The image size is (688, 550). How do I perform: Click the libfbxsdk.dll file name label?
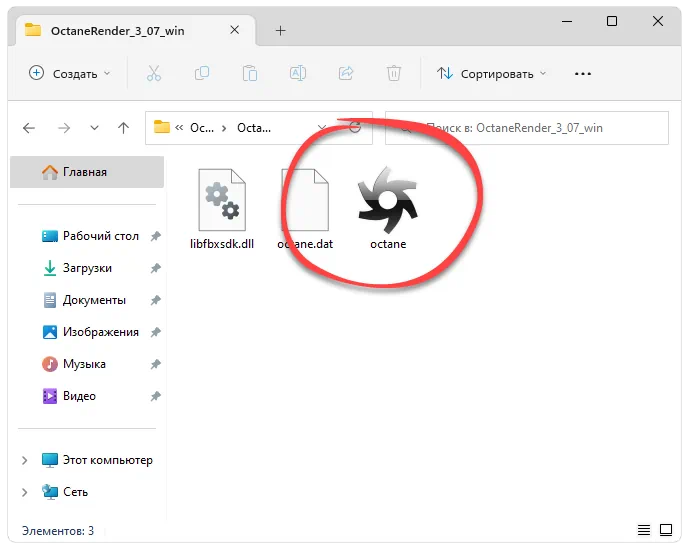[x=222, y=244]
